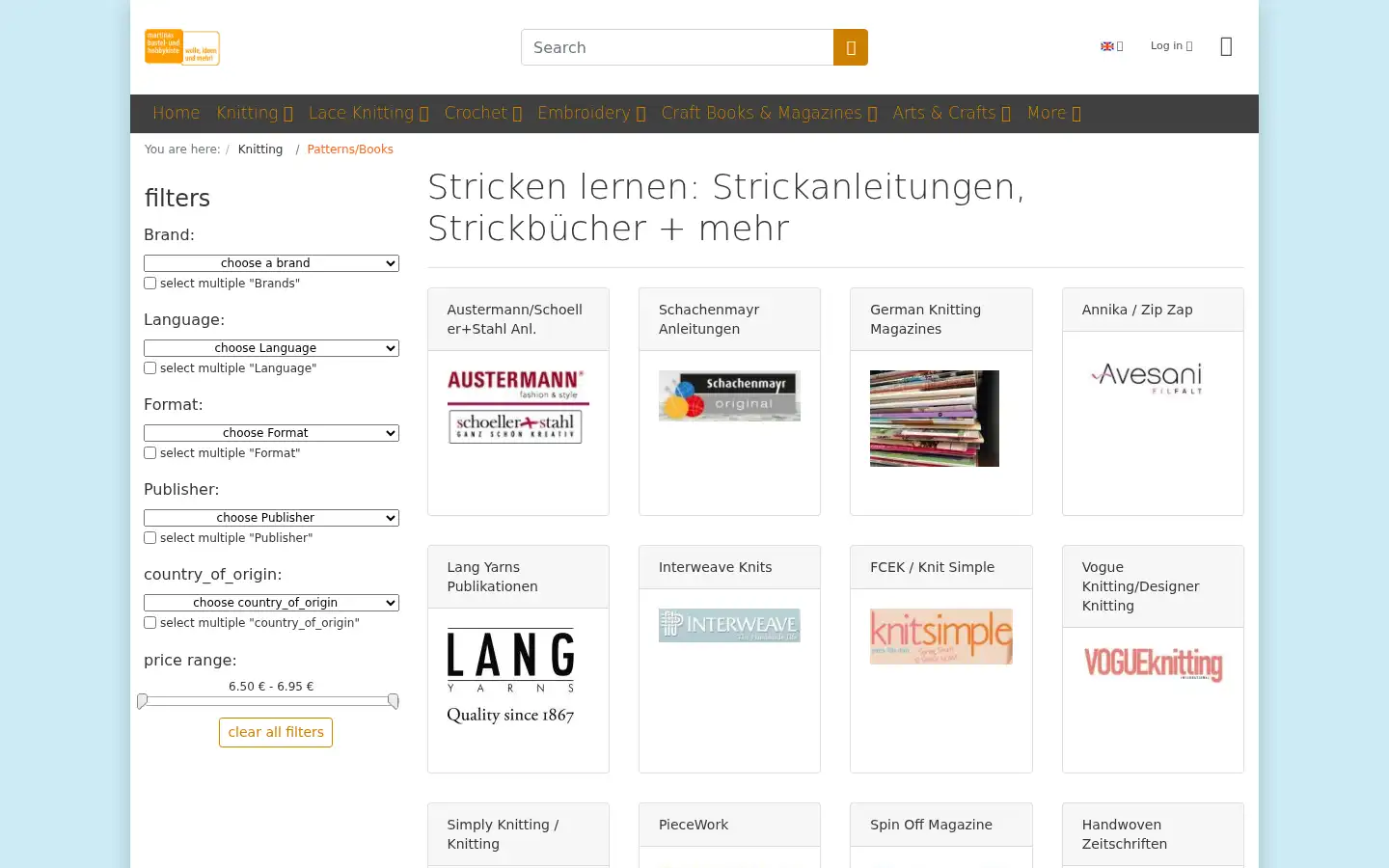Enable select multiple "Brands" checkbox
Viewport: 1389px width, 868px height.
pyautogui.click(x=150, y=284)
